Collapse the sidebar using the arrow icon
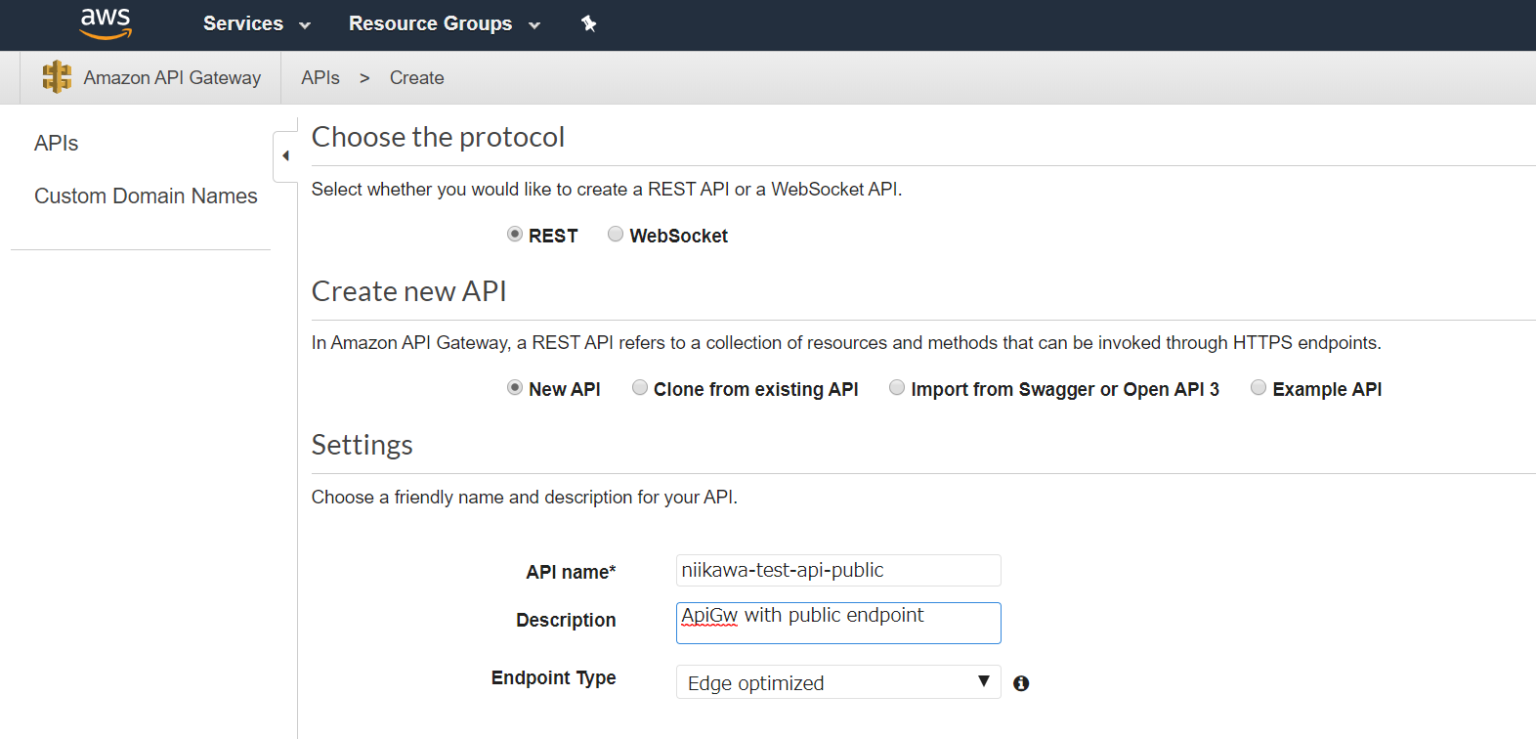This screenshot has height=739, width=1536. (285, 156)
